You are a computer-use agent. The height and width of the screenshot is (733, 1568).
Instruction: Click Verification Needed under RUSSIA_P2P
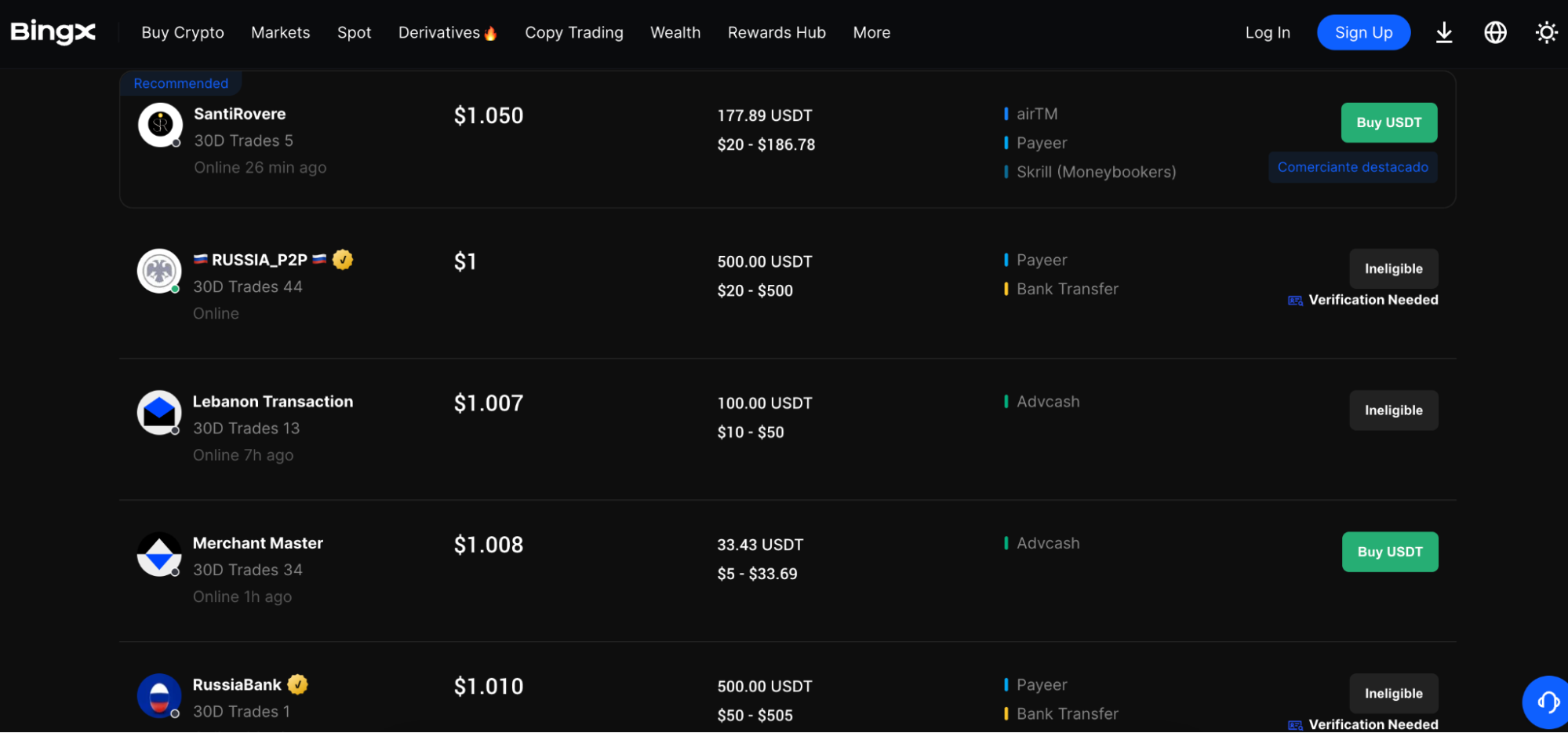[x=1373, y=300]
